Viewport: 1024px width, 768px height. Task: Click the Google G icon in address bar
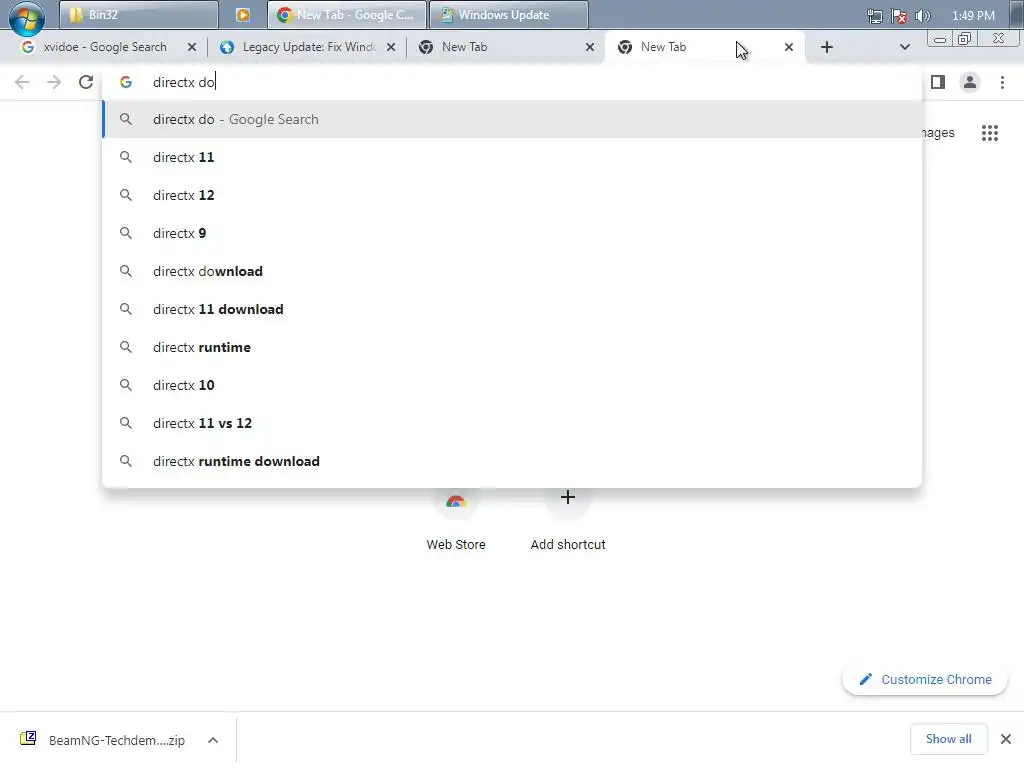(126, 82)
